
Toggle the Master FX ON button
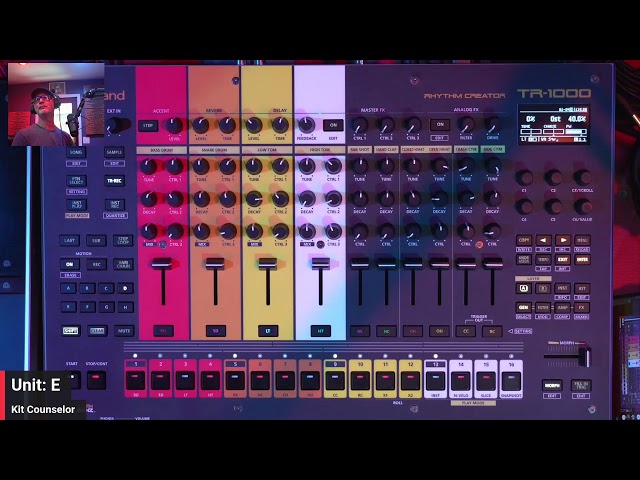coord(440,124)
